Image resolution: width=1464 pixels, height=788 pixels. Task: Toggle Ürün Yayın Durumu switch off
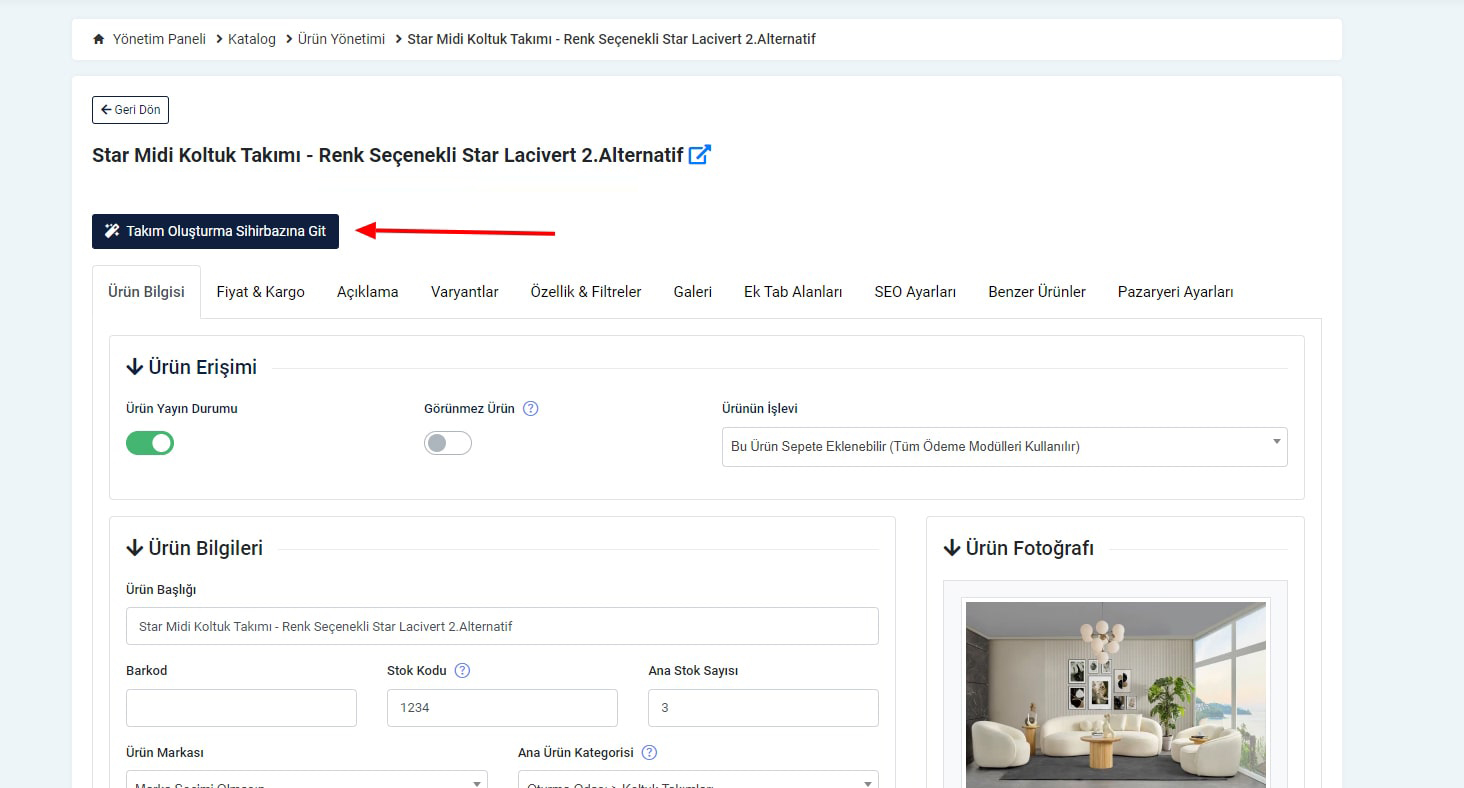(x=150, y=443)
